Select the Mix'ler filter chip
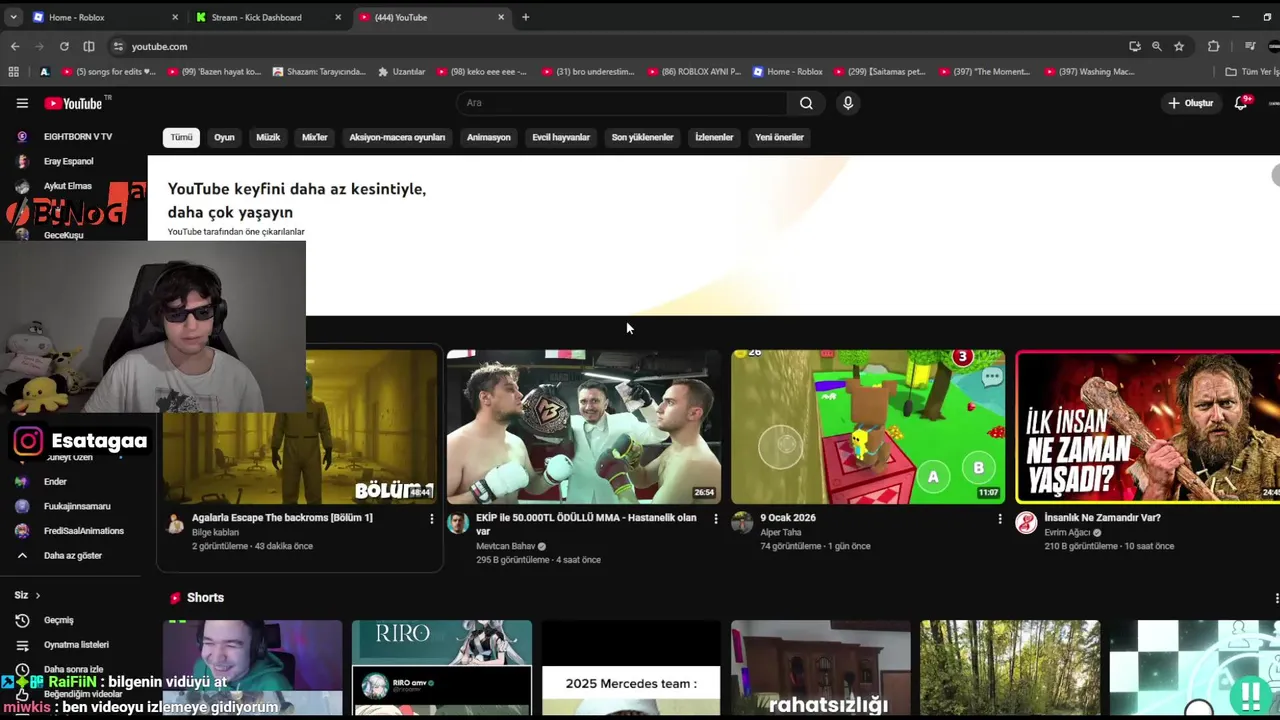This screenshot has width=1280, height=720. click(x=315, y=137)
